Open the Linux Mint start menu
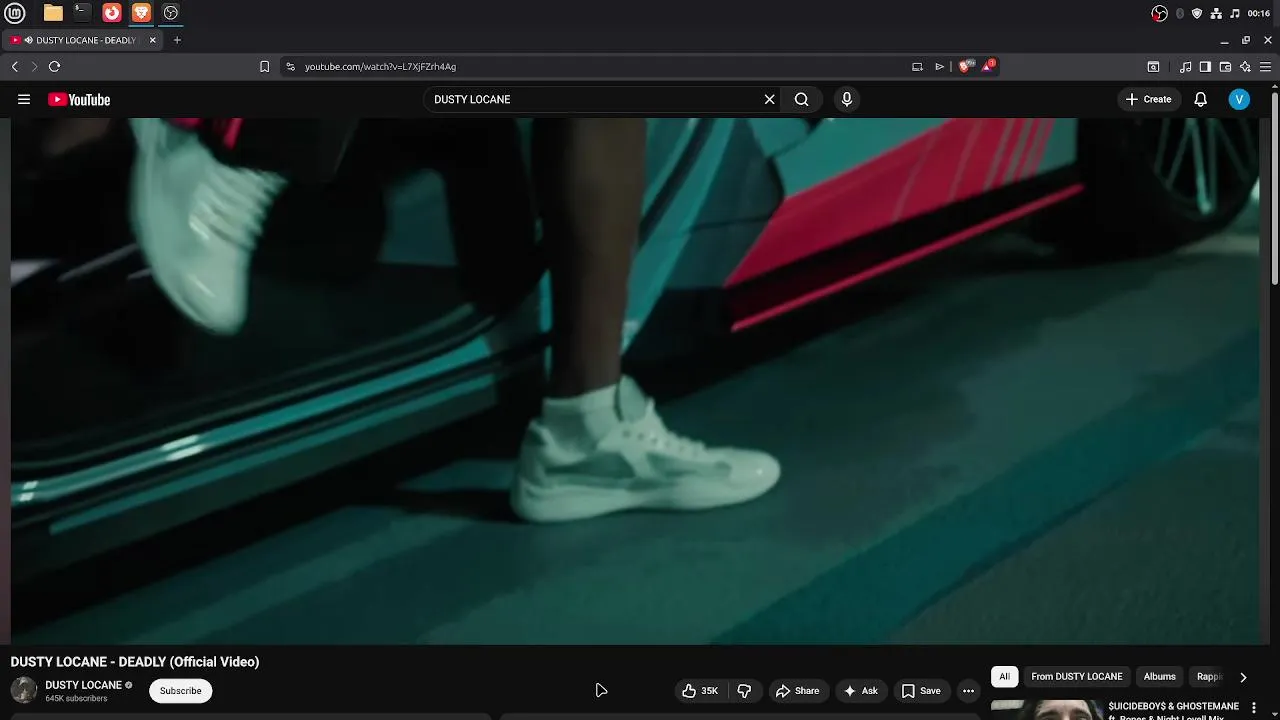1280x720 pixels. pos(15,13)
